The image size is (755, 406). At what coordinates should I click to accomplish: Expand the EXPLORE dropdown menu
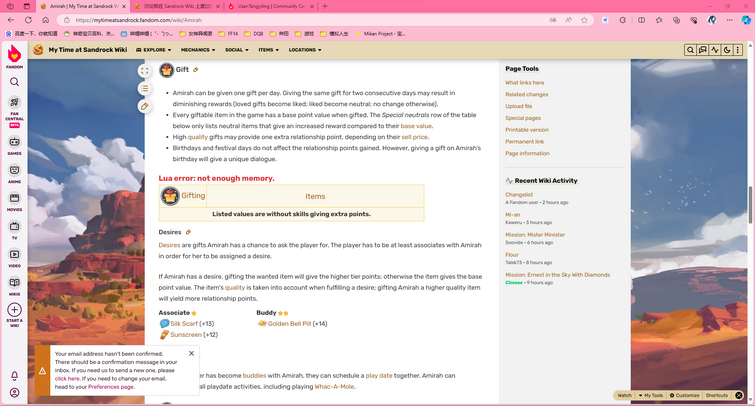pos(154,50)
